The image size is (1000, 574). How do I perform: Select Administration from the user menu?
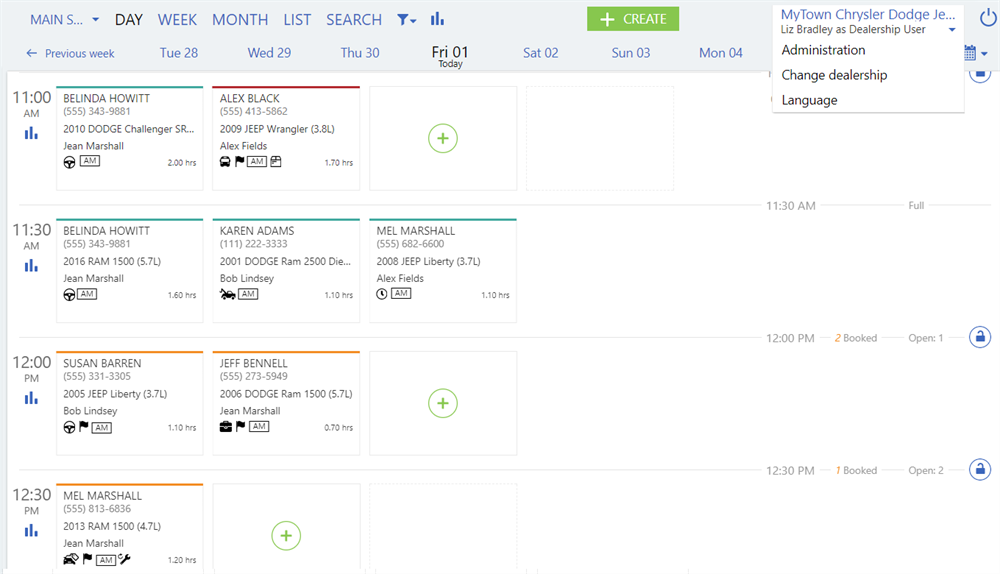click(823, 50)
